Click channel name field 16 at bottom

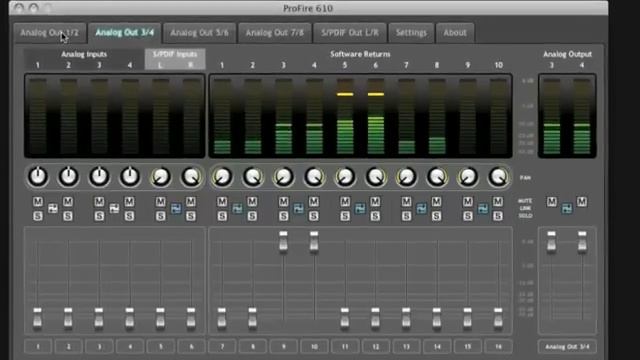point(498,347)
